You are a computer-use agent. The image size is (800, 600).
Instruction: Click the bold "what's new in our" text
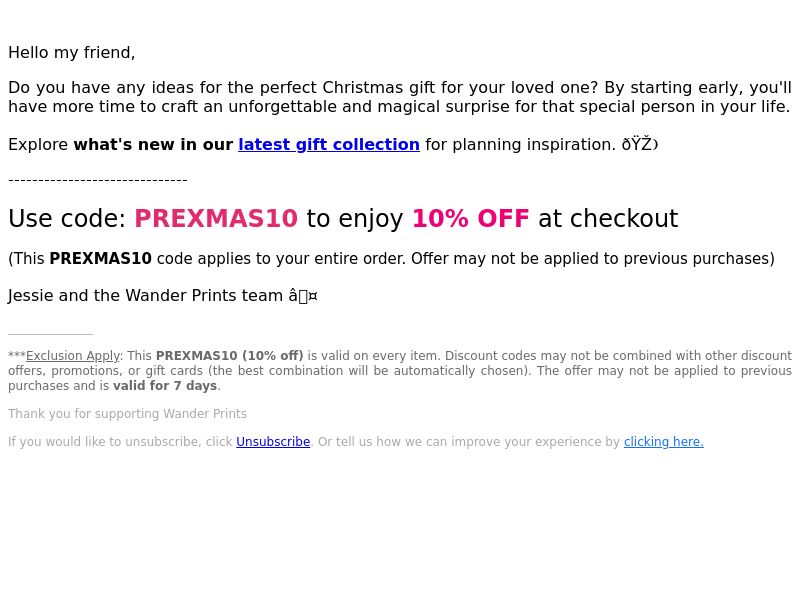(x=153, y=145)
